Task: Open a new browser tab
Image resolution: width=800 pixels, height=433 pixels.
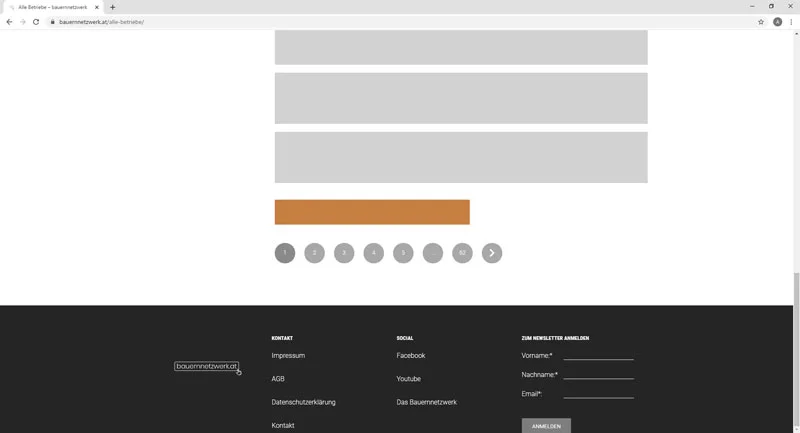Action: pos(113,7)
